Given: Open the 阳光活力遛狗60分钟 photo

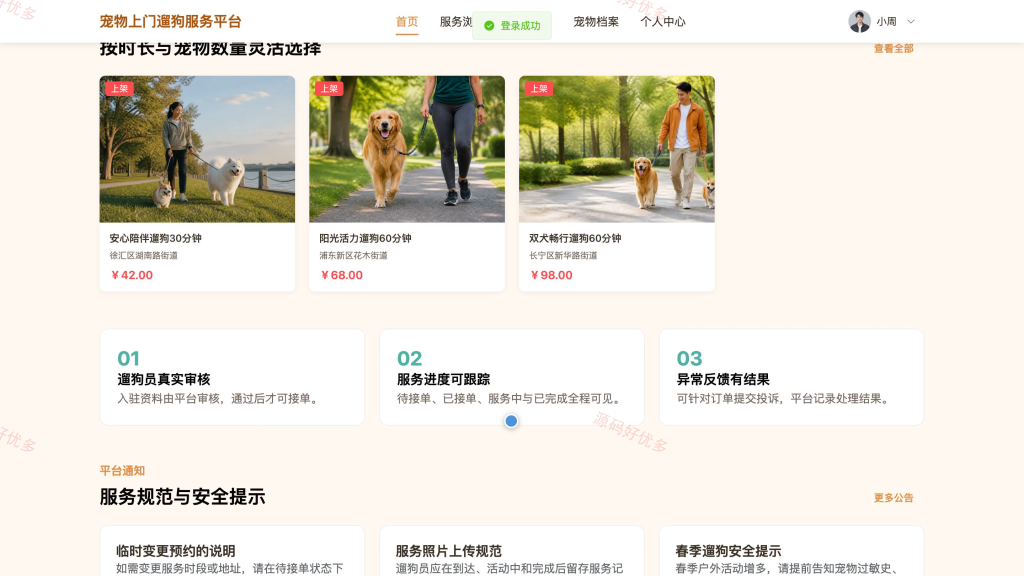Looking at the screenshot, I should click(407, 149).
